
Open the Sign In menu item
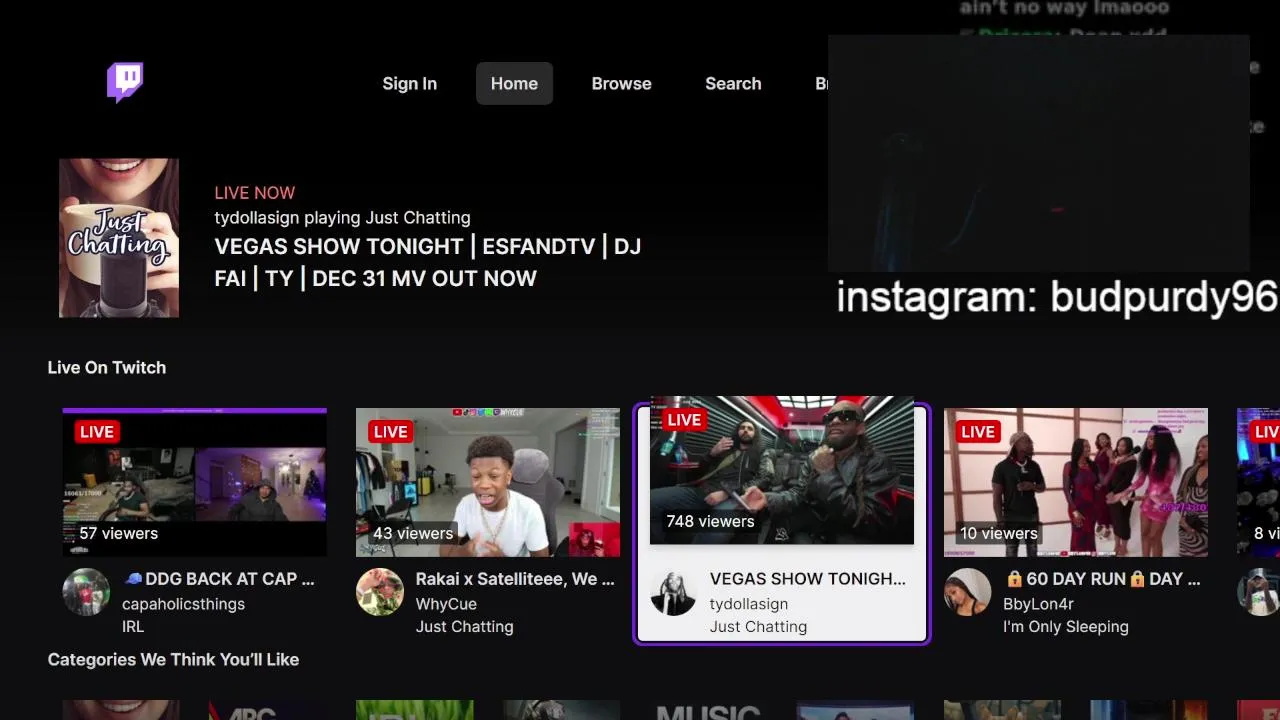[x=409, y=84]
